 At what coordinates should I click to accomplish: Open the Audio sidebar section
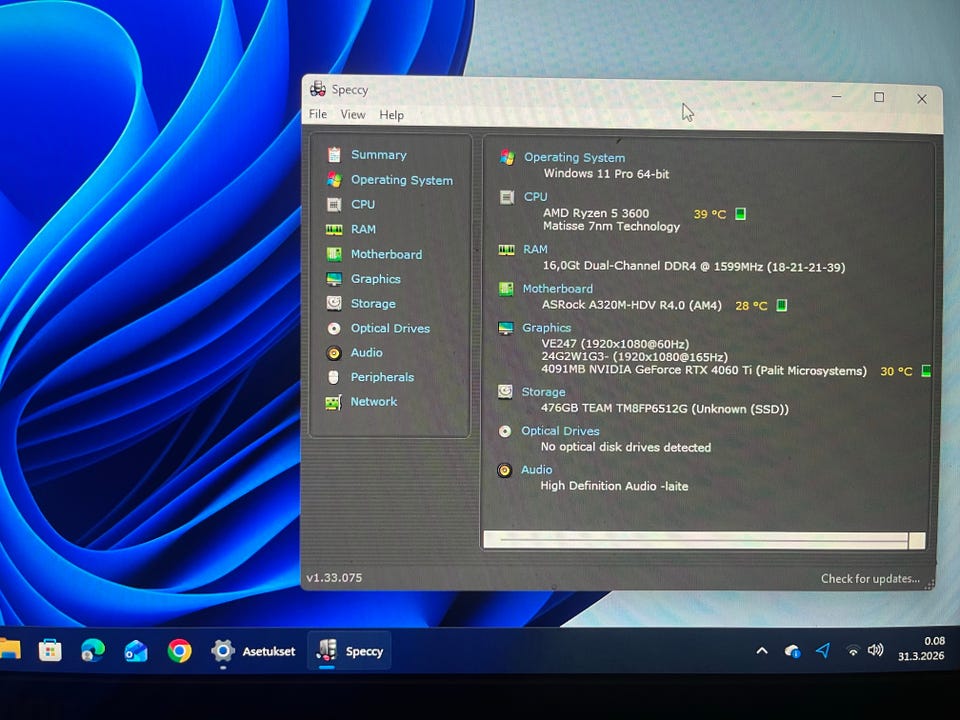point(366,353)
